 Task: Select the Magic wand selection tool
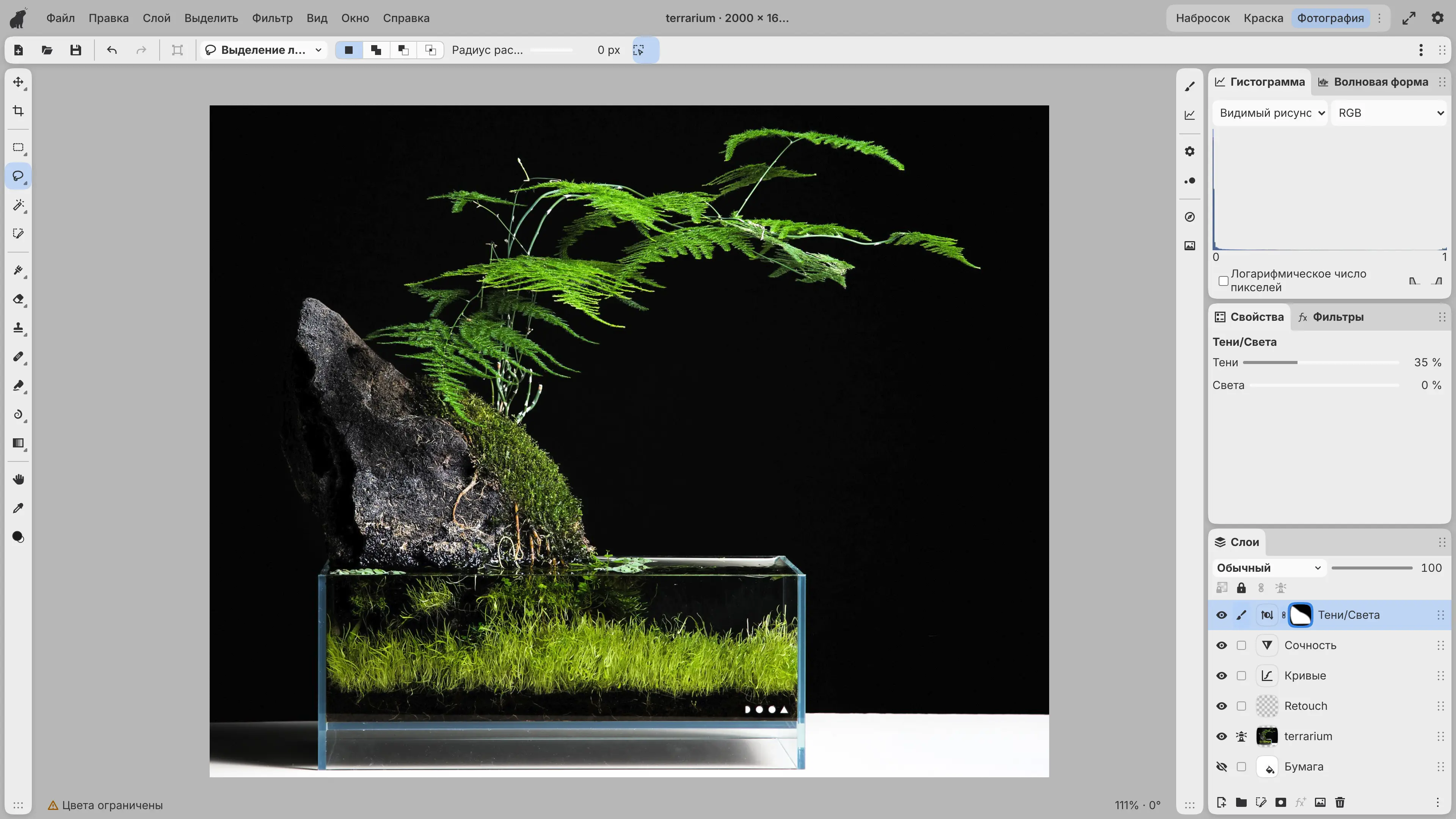coord(18,205)
